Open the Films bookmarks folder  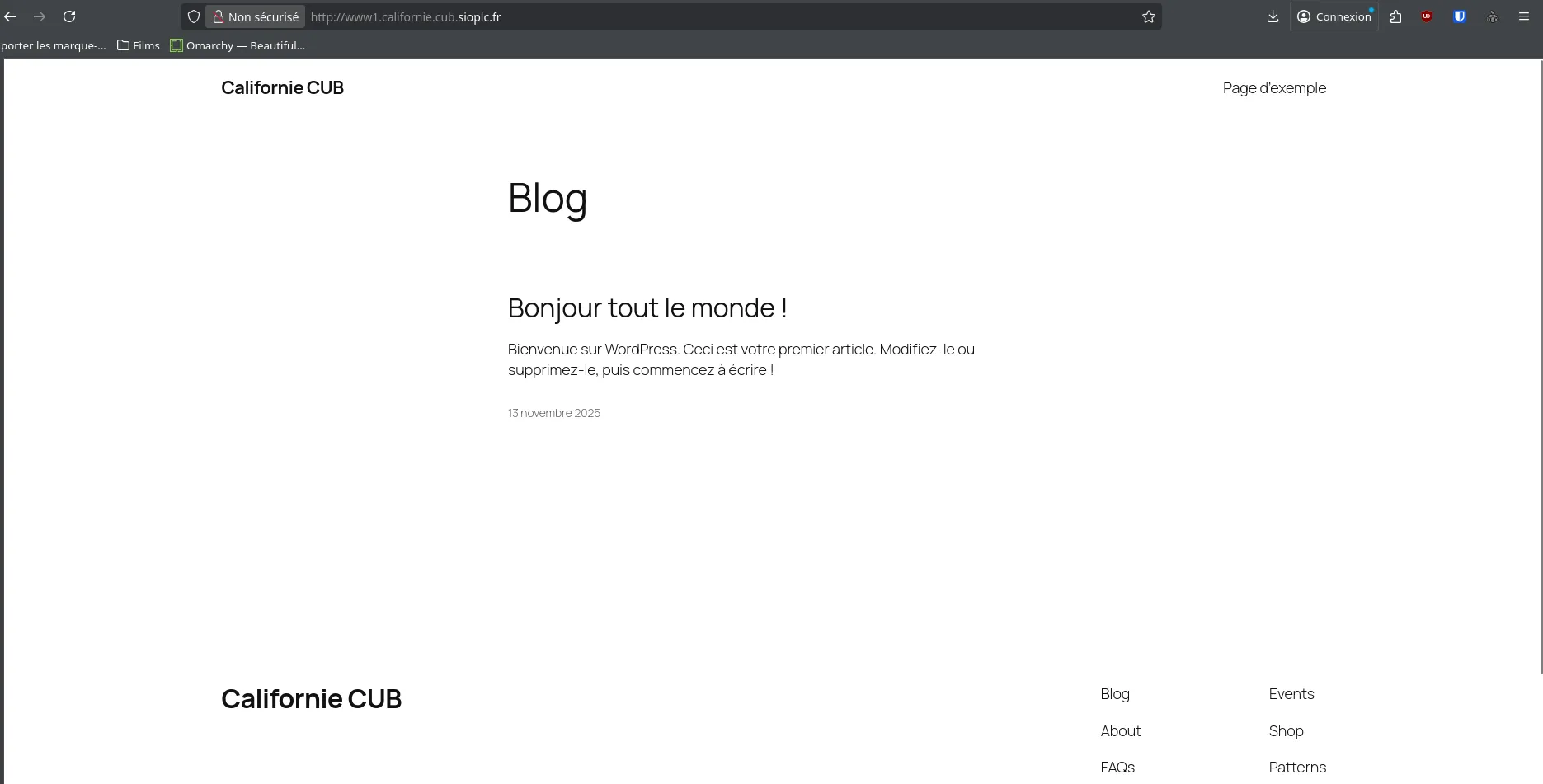tap(139, 45)
